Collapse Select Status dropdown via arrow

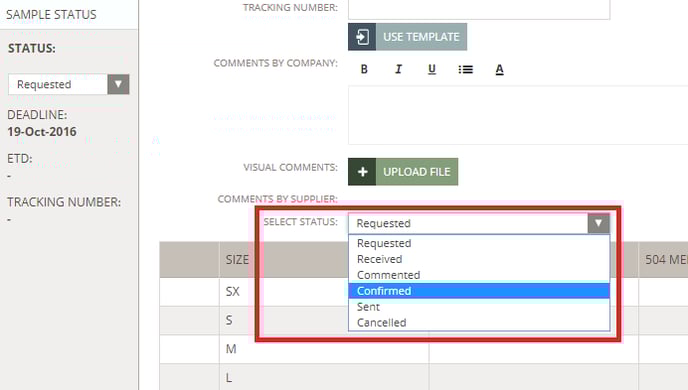tap(598, 223)
